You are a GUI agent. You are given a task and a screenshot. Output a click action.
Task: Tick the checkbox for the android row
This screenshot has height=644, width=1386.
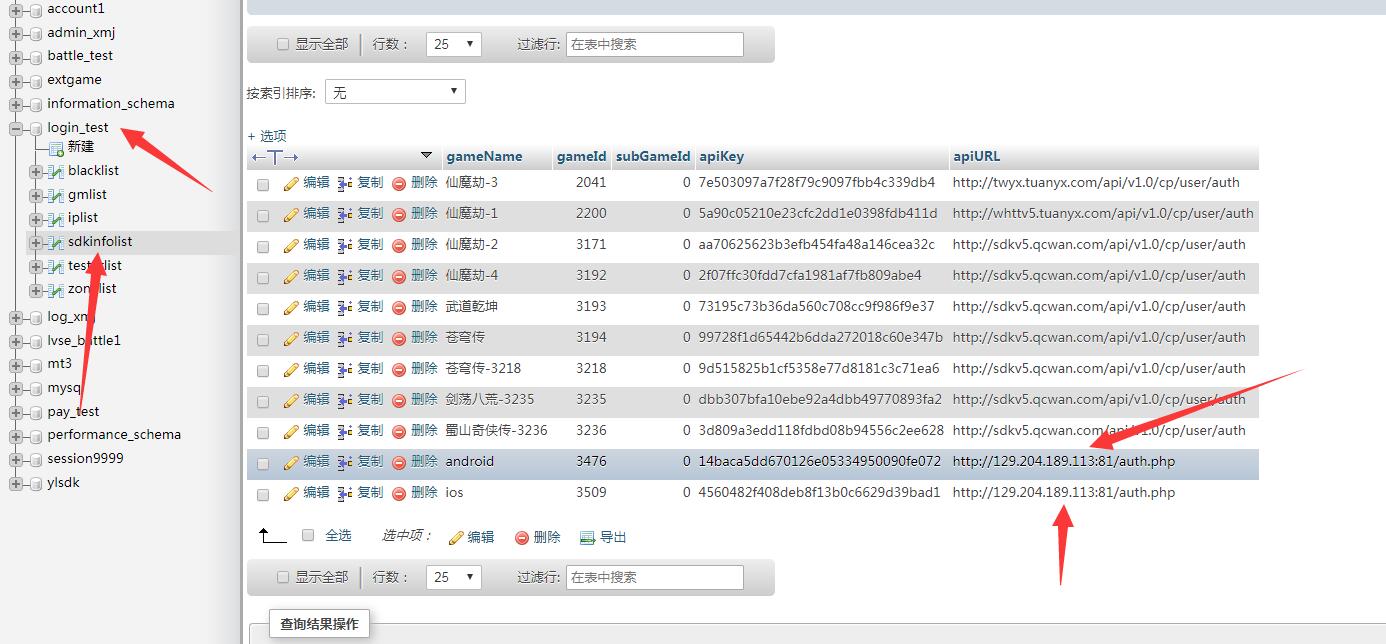(263, 464)
